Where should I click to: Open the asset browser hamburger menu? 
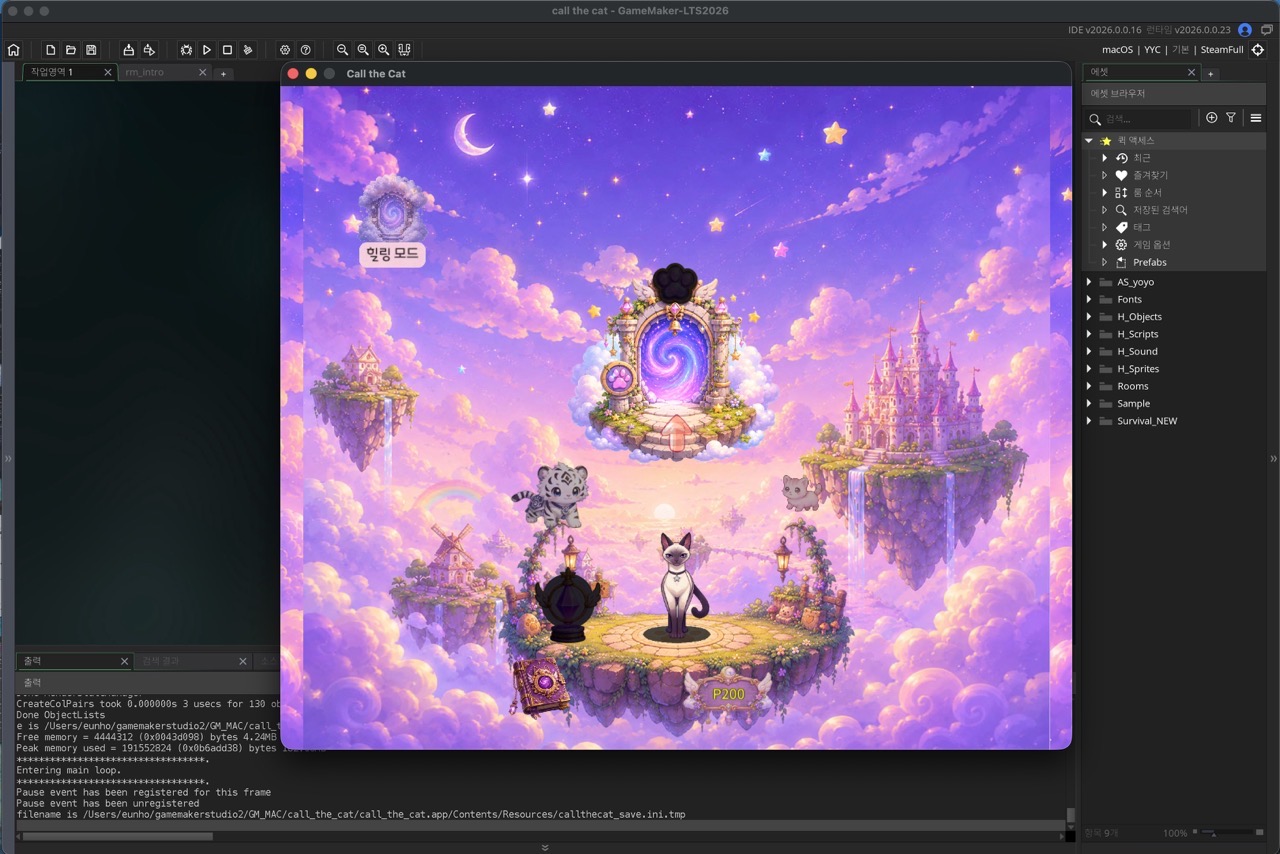(x=1256, y=118)
